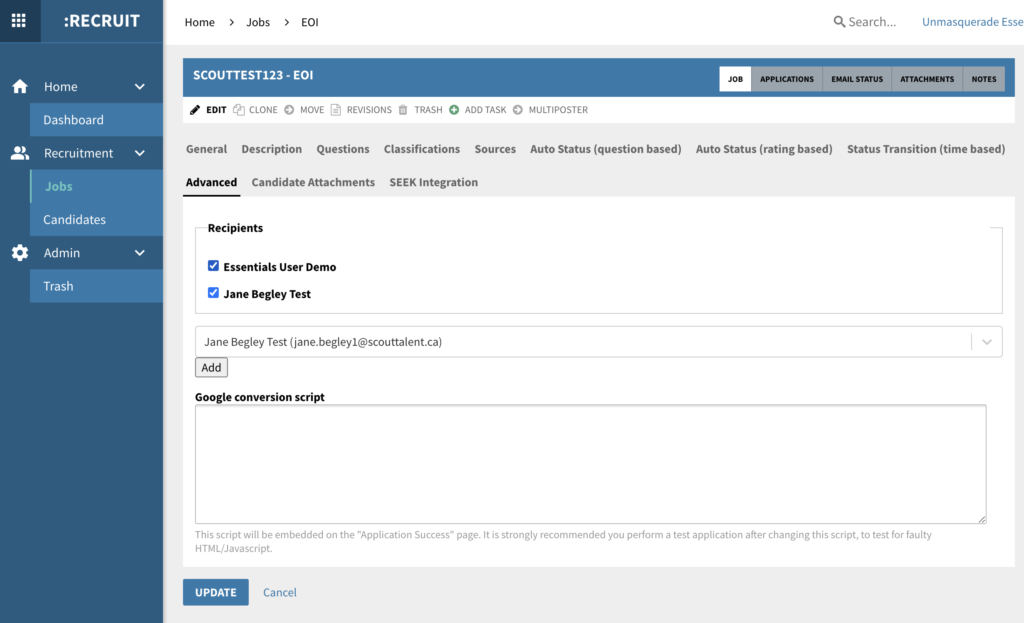Click the Admin gear icon

point(20,253)
